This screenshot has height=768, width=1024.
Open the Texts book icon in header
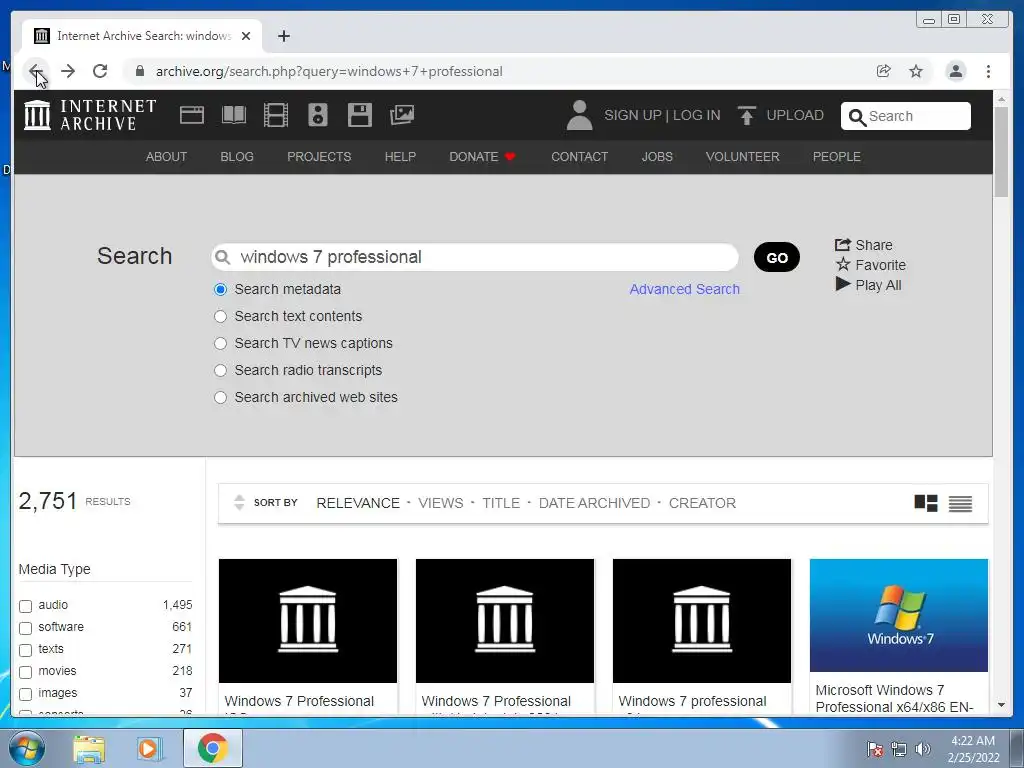point(234,115)
